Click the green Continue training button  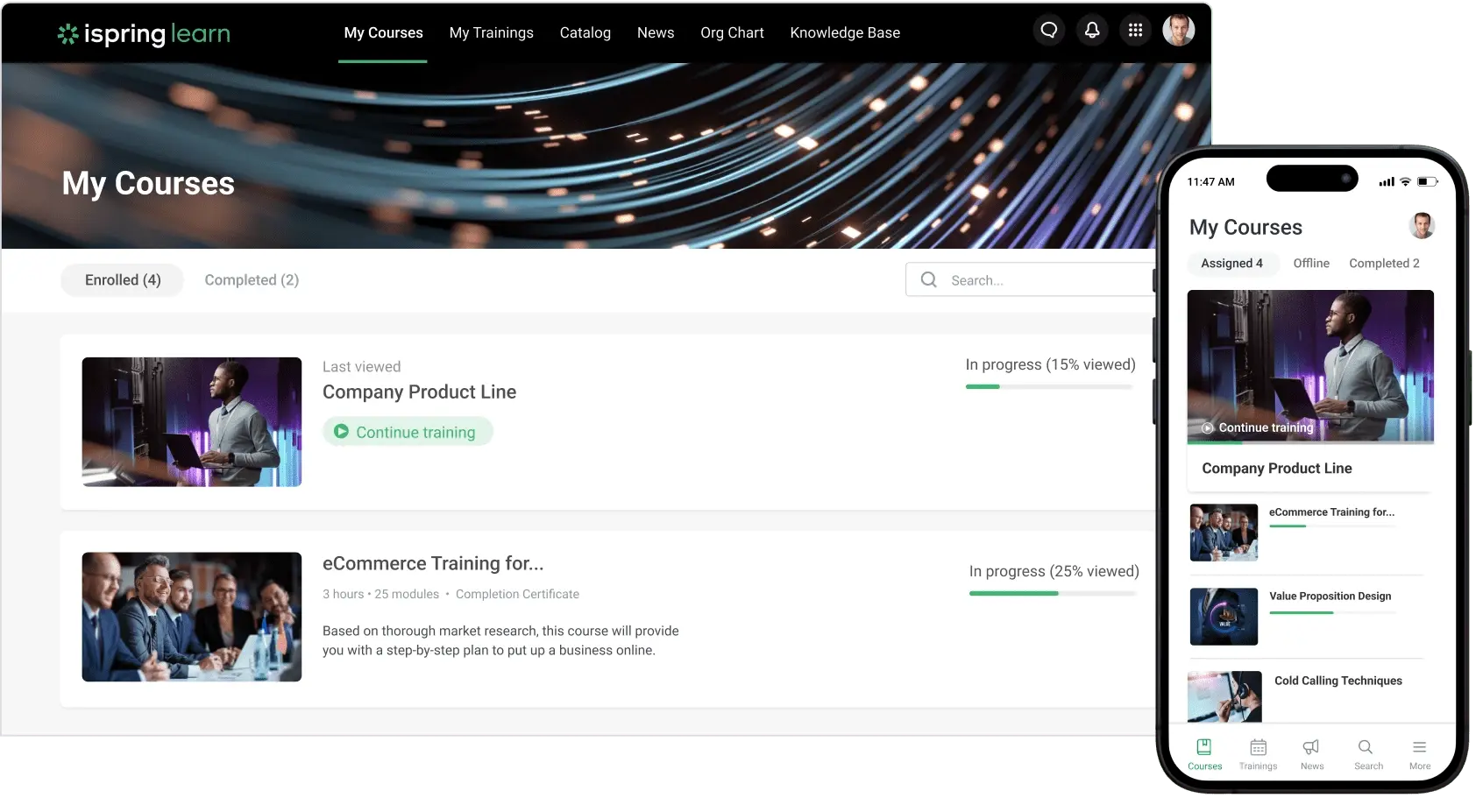pos(408,432)
